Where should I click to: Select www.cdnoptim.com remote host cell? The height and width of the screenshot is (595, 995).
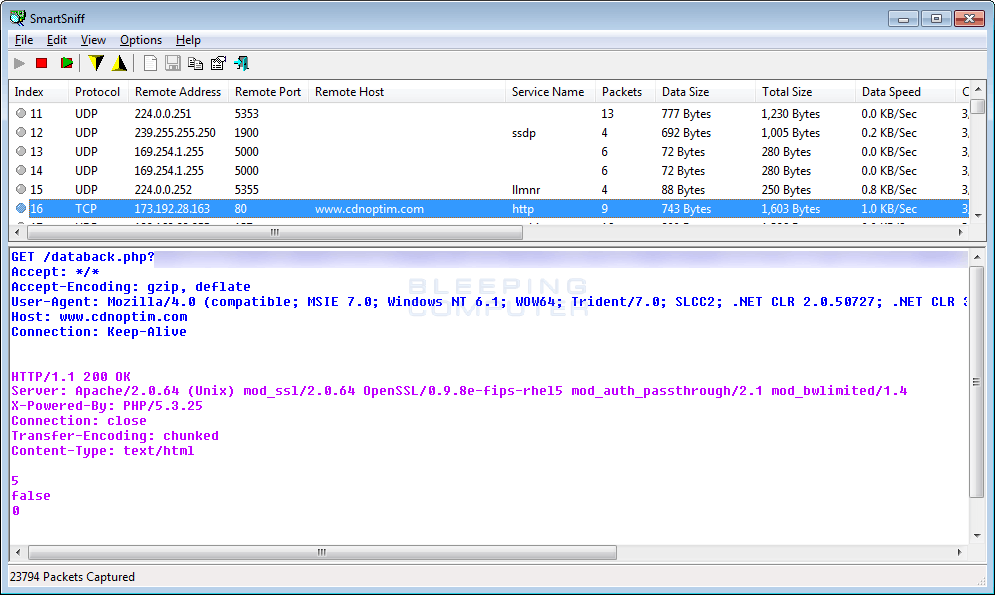click(x=369, y=209)
